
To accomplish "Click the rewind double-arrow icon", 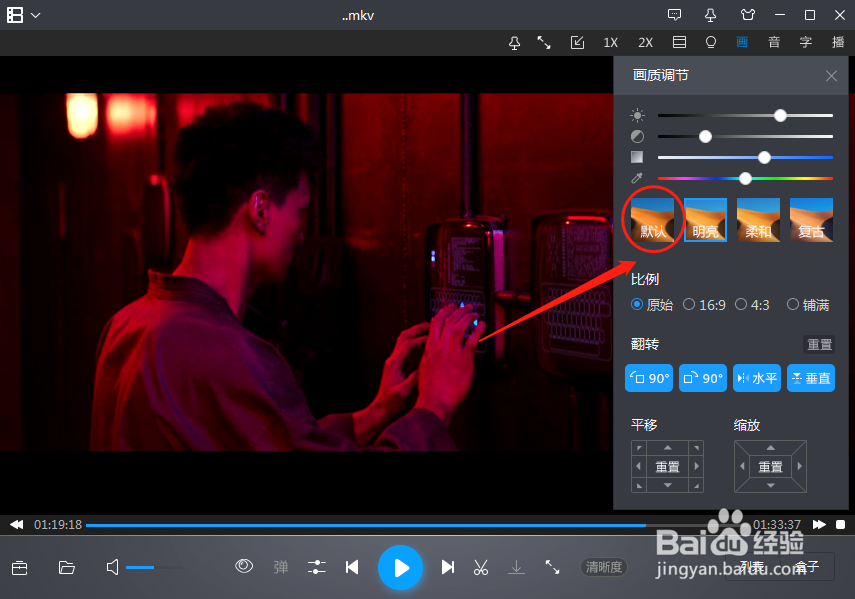I will click(17, 524).
